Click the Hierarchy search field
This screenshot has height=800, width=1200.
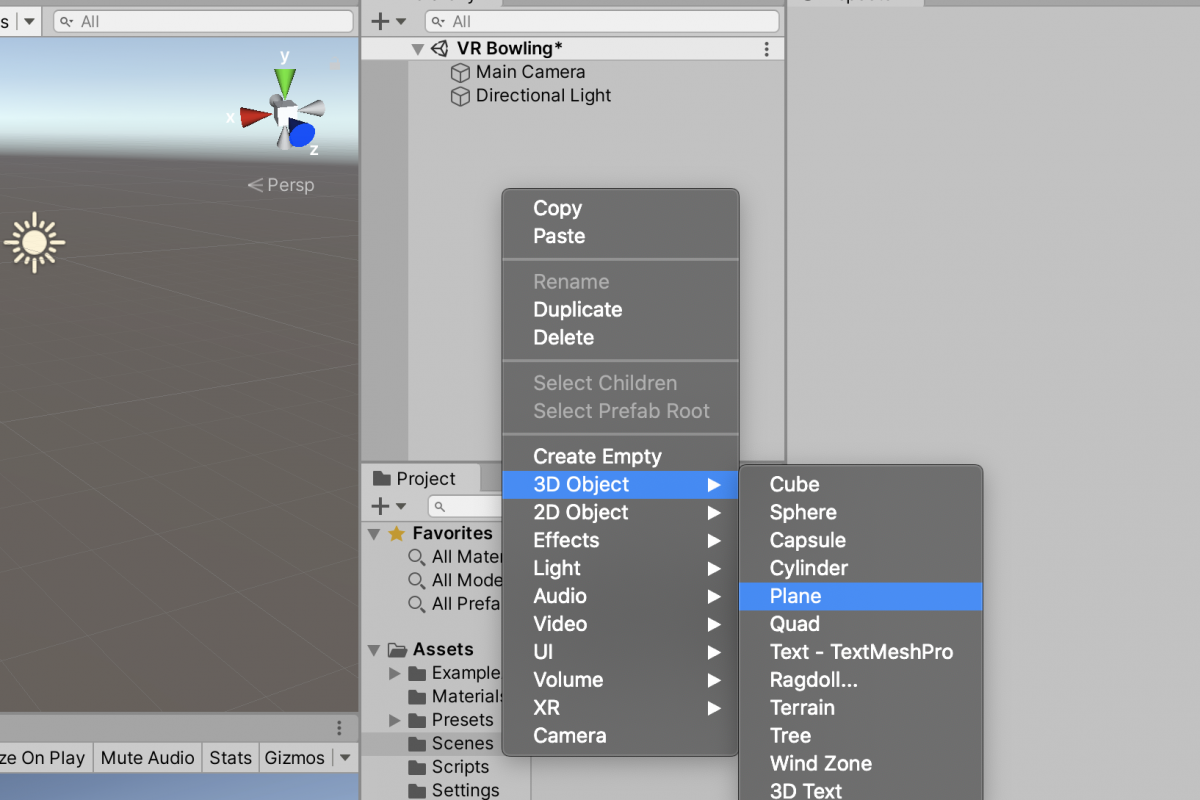click(x=602, y=21)
